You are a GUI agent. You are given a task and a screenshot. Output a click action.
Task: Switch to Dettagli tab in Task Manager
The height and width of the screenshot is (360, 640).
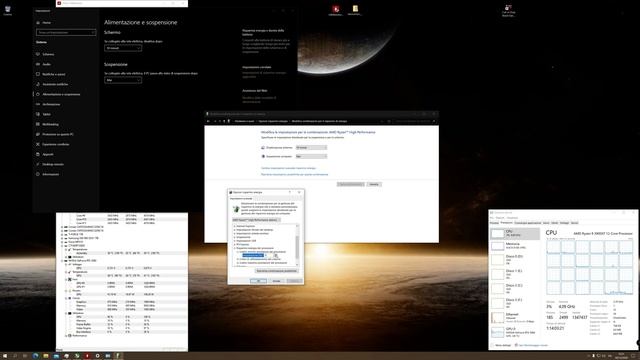[564, 223]
